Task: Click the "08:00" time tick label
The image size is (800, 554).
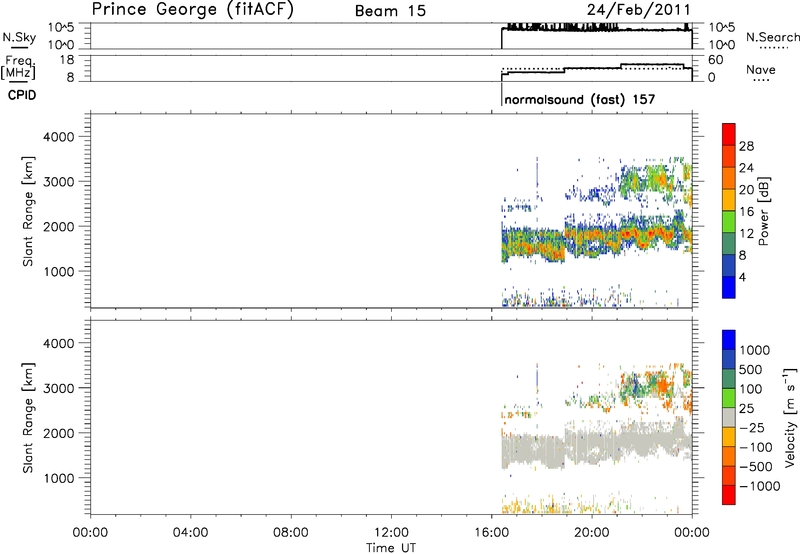Action: [x=291, y=533]
